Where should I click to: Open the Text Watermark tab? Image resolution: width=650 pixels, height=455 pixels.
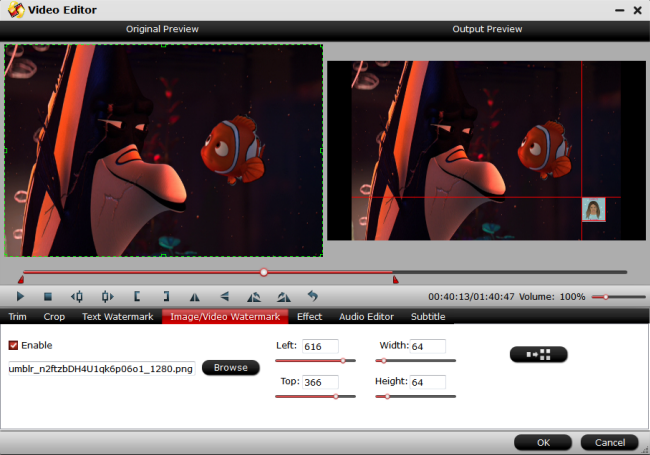pos(118,317)
